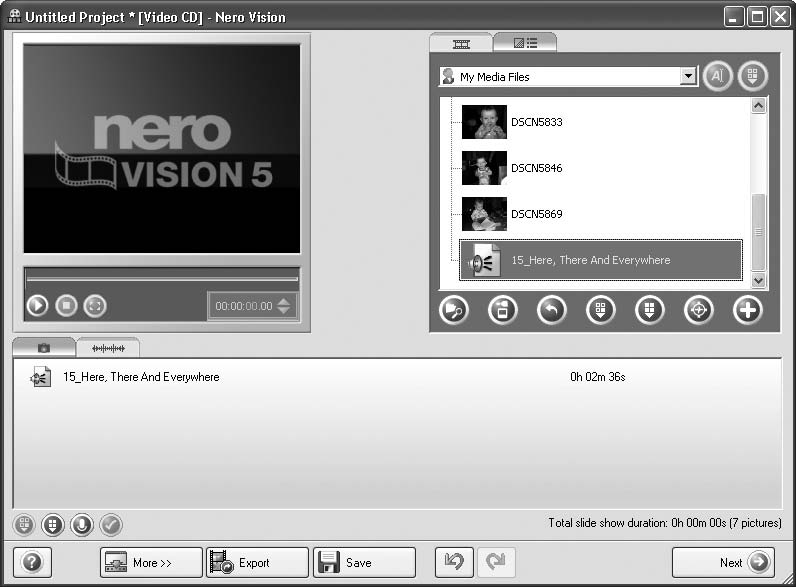Click the undo arrow icon below media list

pyautogui.click(x=552, y=310)
